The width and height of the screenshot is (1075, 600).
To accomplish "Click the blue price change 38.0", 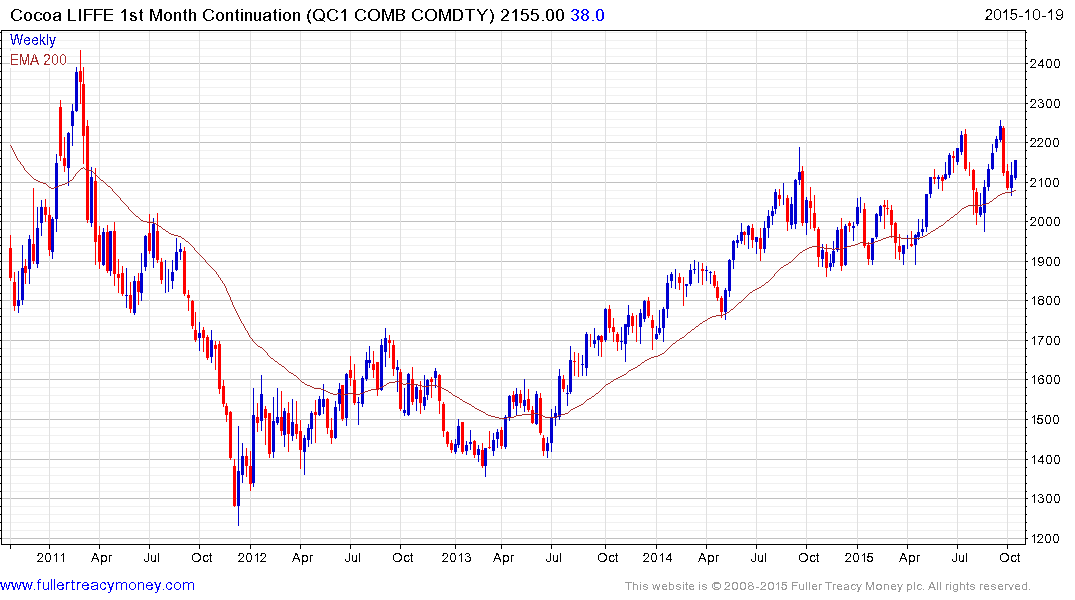I will pos(587,15).
